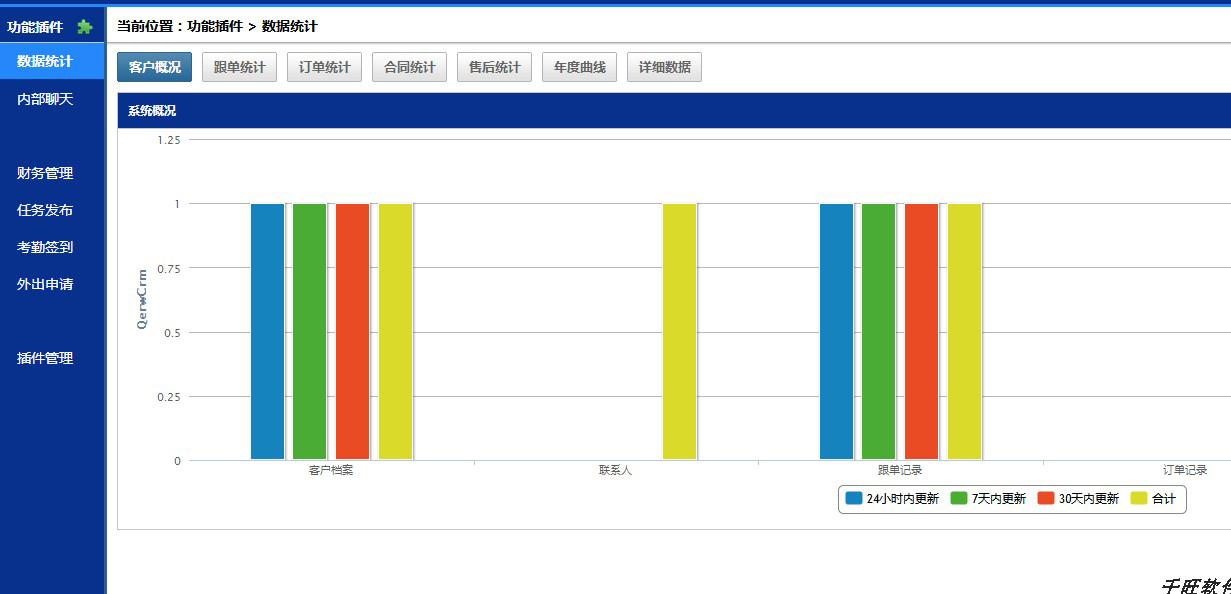Click the 联系人 axis label
The height and width of the screenshot is (594, 1231).
(616, 470)
